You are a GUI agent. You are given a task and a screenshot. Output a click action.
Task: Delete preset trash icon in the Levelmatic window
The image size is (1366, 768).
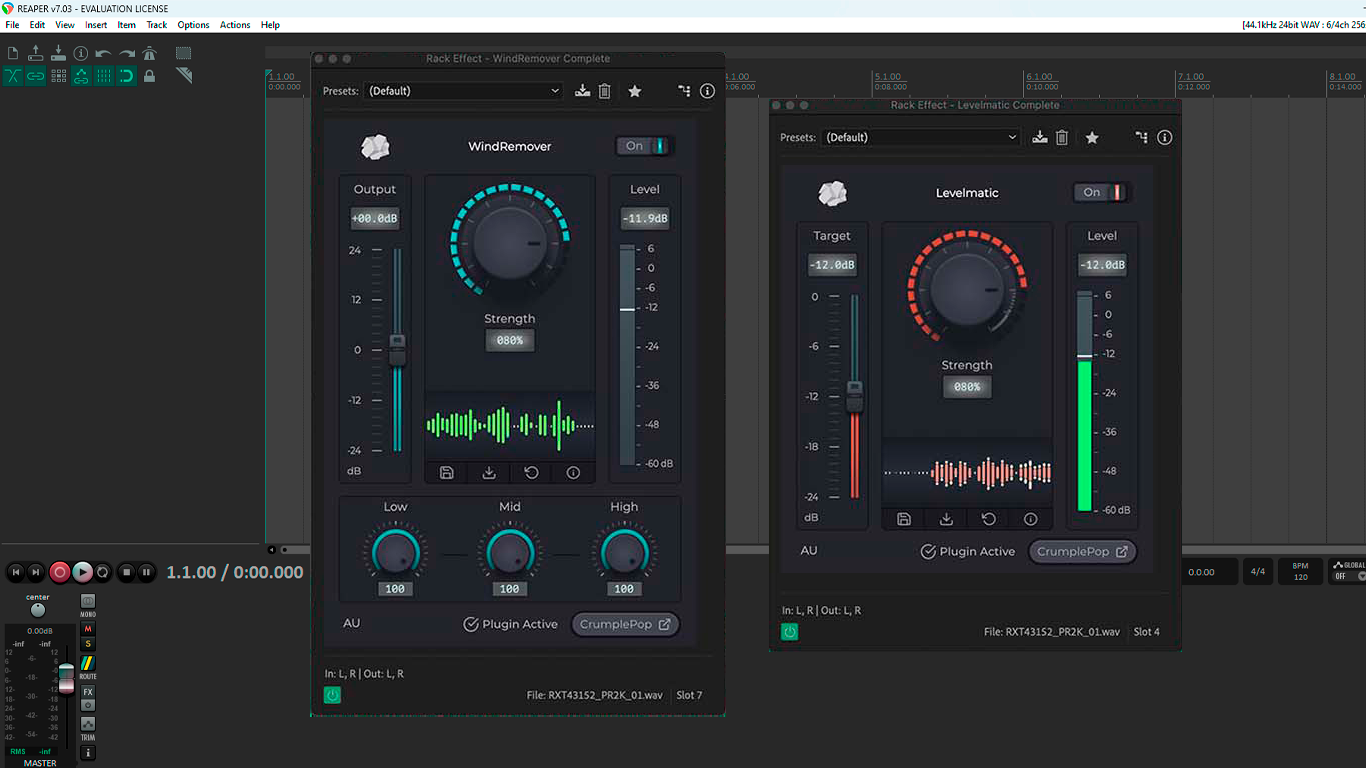pyautogui.click(x=1062, y=138)
